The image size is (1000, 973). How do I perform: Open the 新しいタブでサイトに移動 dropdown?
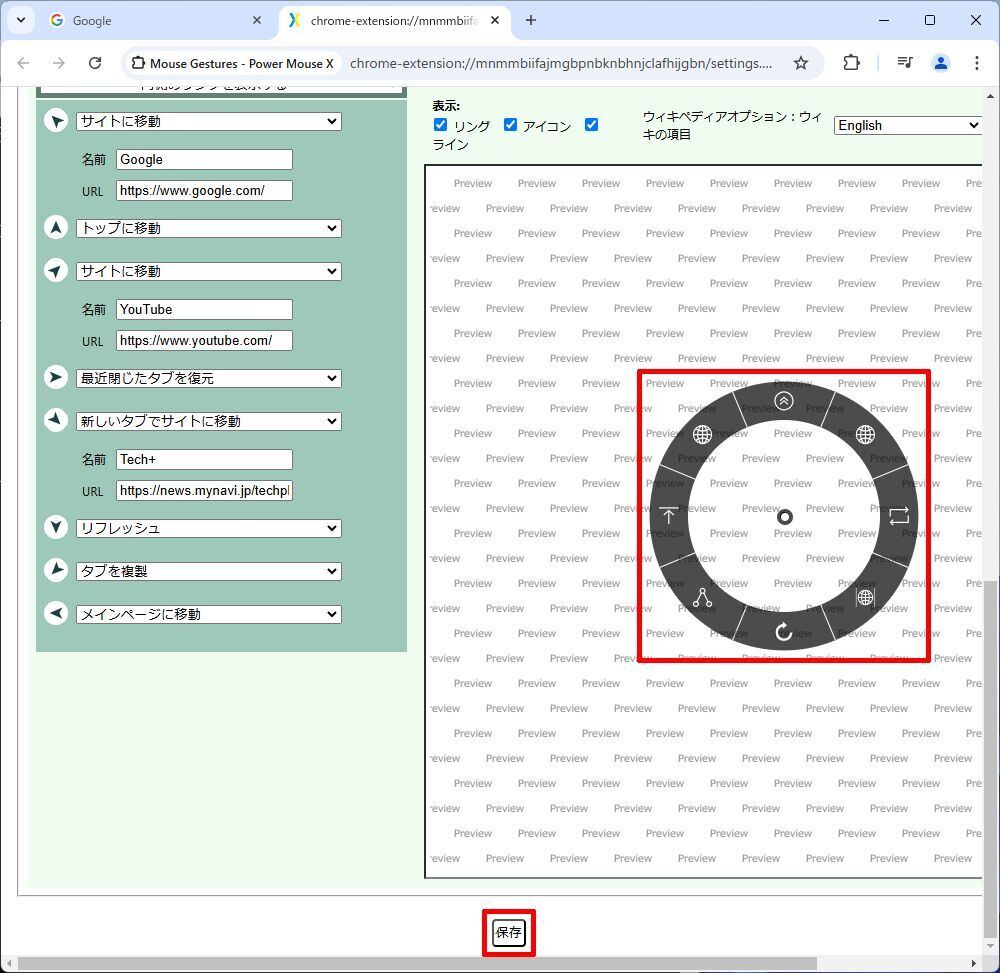(209, 421)
